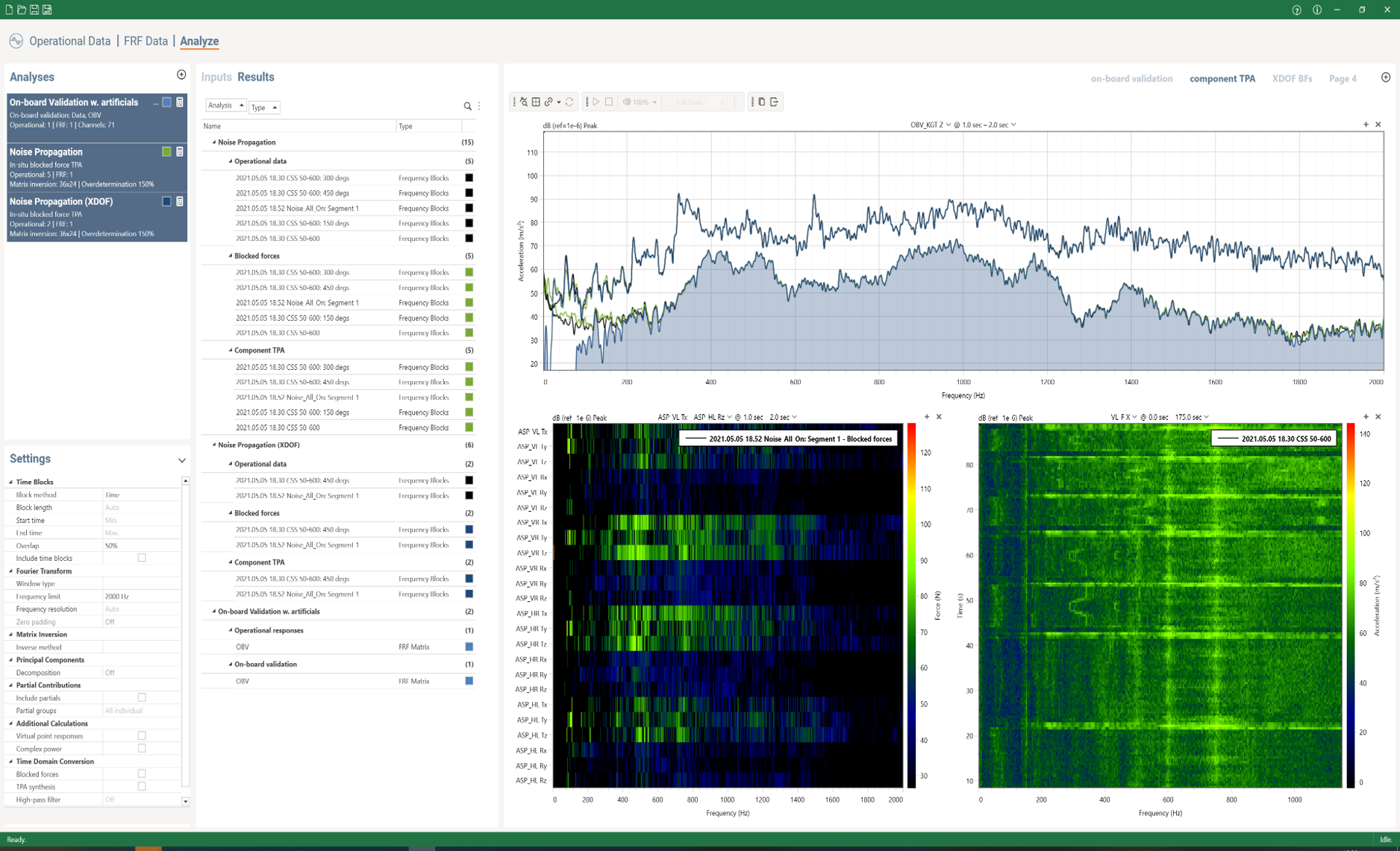
Task: Click the link cursors icon in plot toolbar
Action: [549, 102]
